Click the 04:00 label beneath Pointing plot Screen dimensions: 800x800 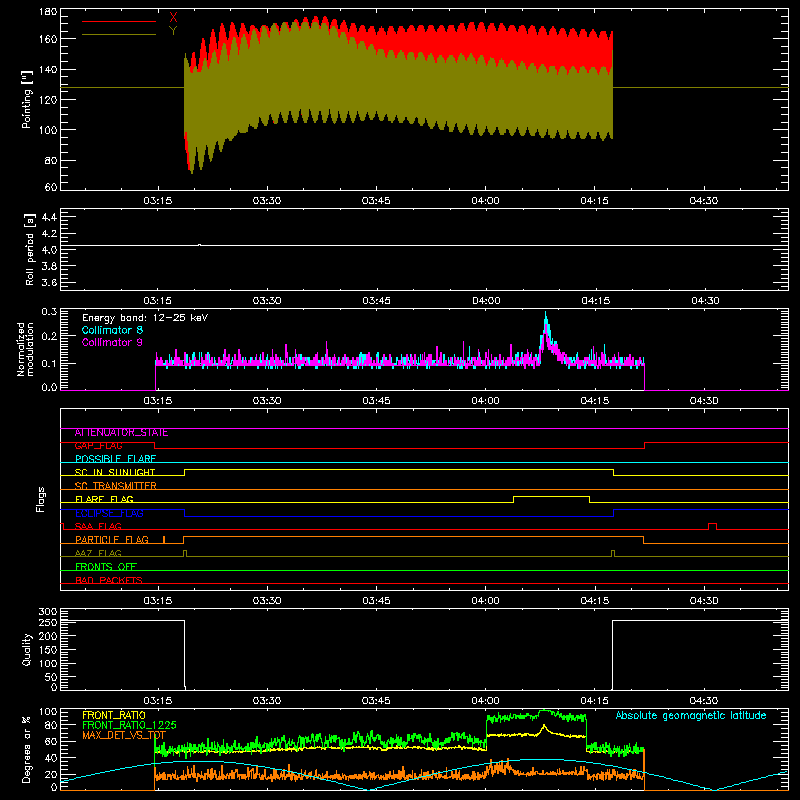point(485,201)
